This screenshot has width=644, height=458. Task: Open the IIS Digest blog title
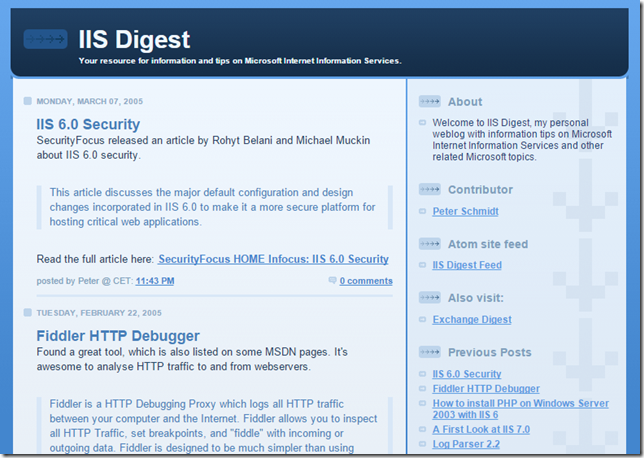134,40
